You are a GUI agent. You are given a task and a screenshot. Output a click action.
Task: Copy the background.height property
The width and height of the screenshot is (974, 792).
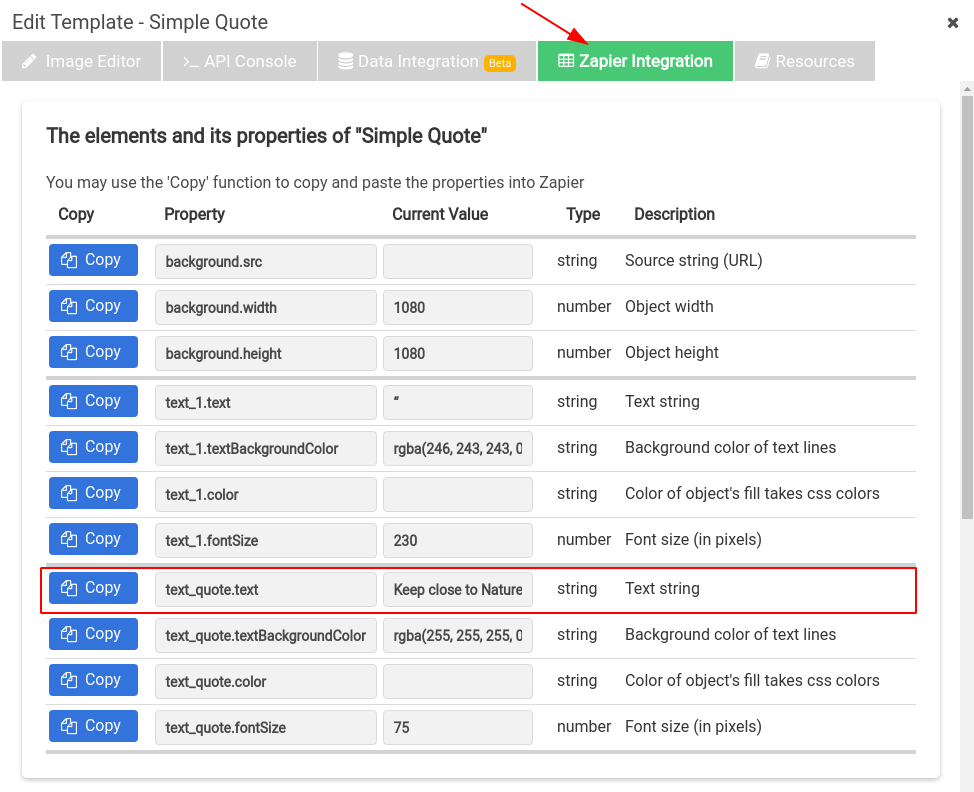(x=93, y=352)
